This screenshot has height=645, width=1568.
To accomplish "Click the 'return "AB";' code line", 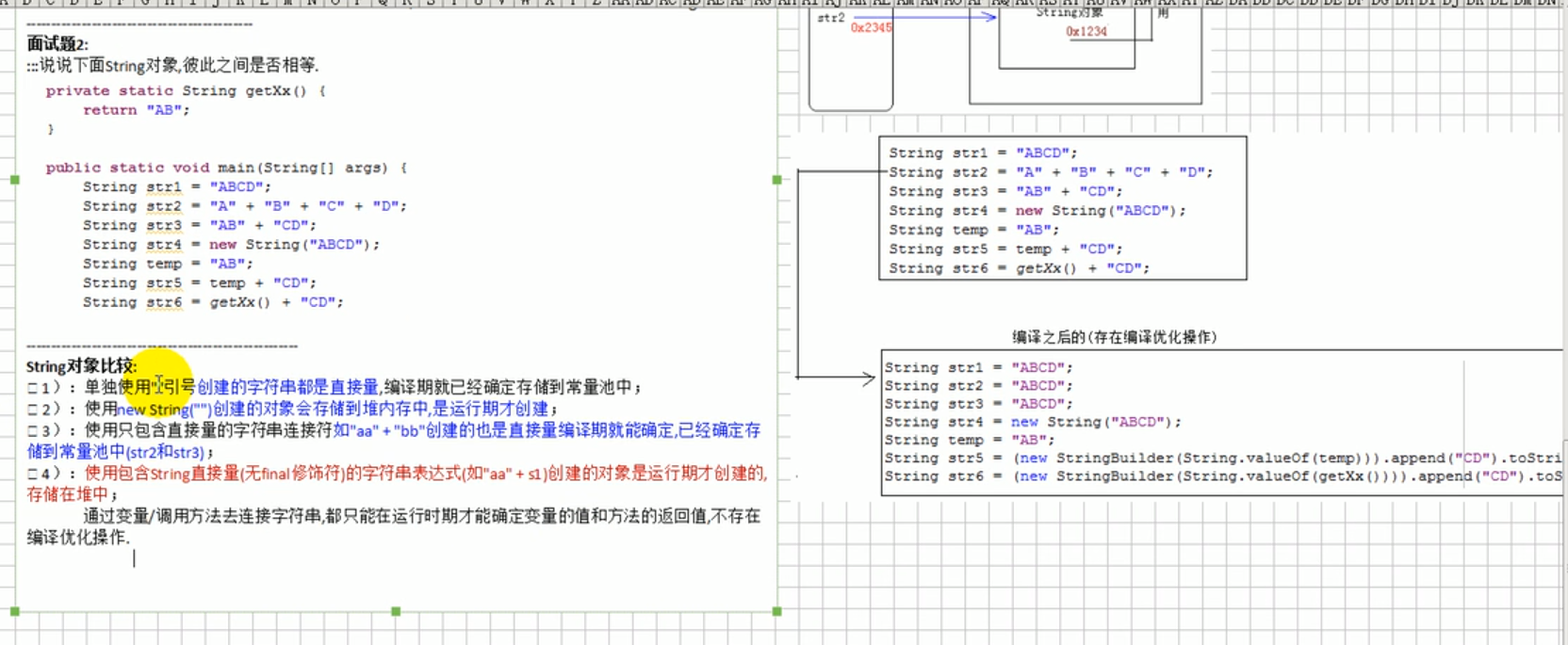I will pos(136,110).
